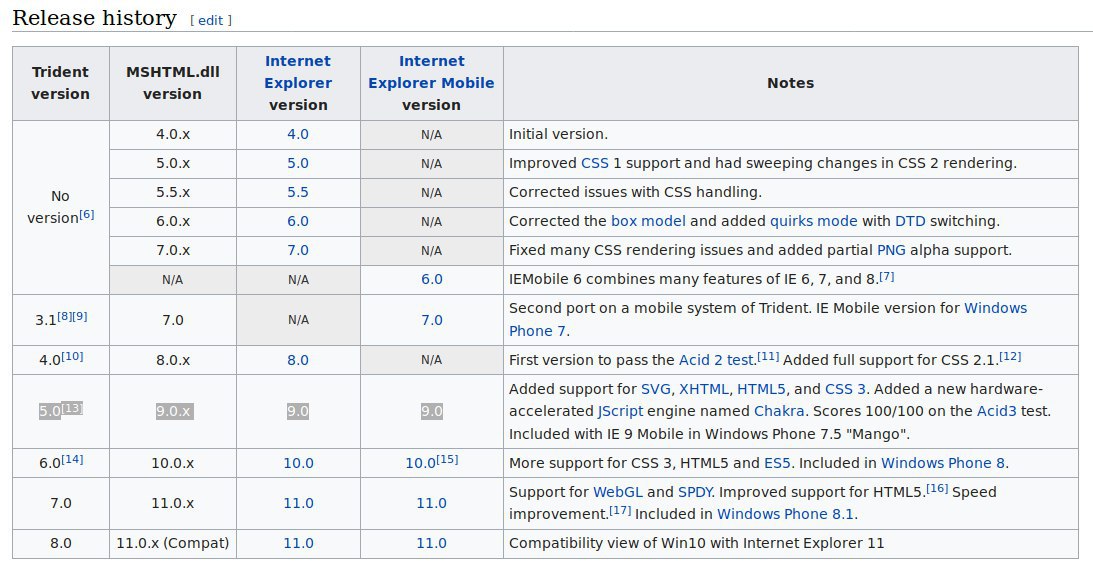Follow the Acid 2 test link

point(717,359)
